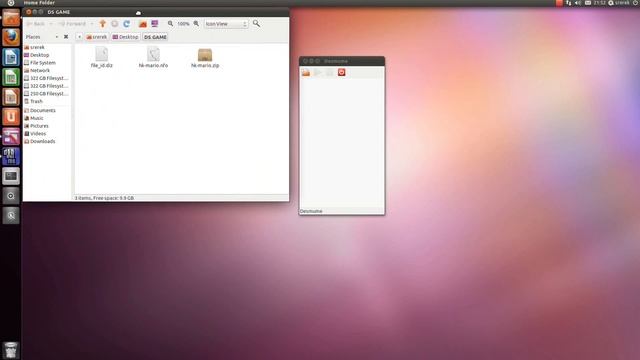Click the red quit icon in Desmume
Screen dimensions: 640x360
pos(342,73)
